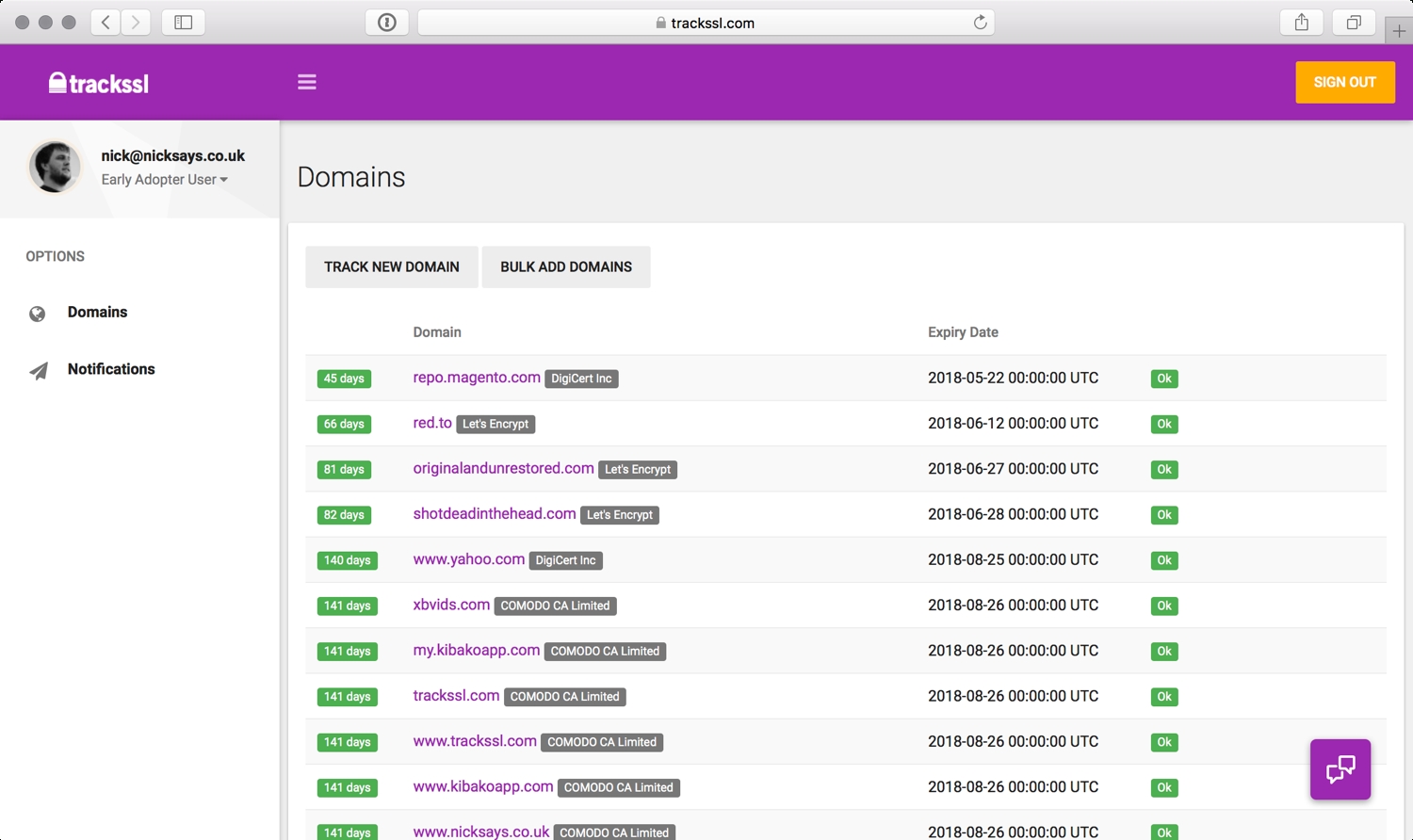Click the user profile avatar
This screenshot has height=840, width=1413.
point(56,167)
